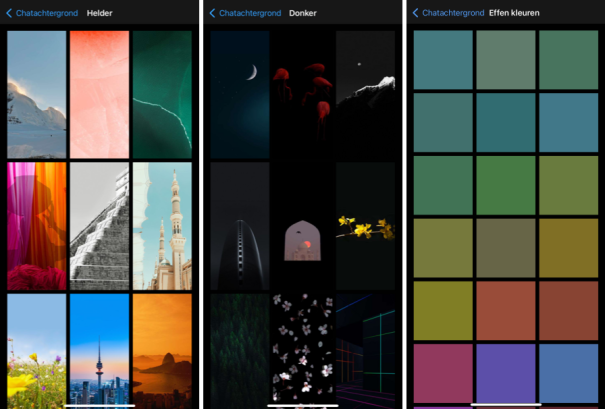
Task: Choose the TV tower city skyline wallpaper
Action: pos(100,349)
